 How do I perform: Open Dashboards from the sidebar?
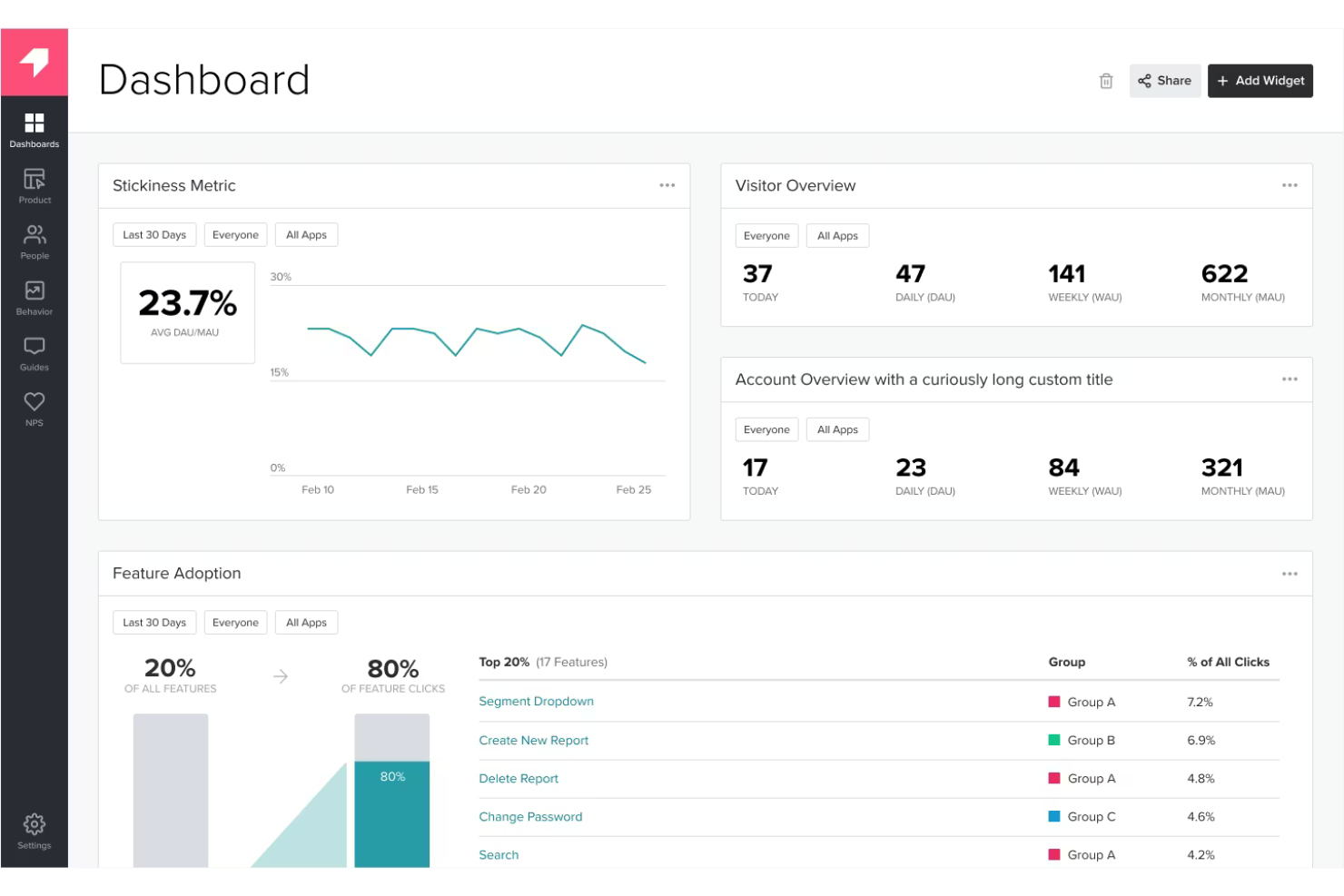click(34, 127)
